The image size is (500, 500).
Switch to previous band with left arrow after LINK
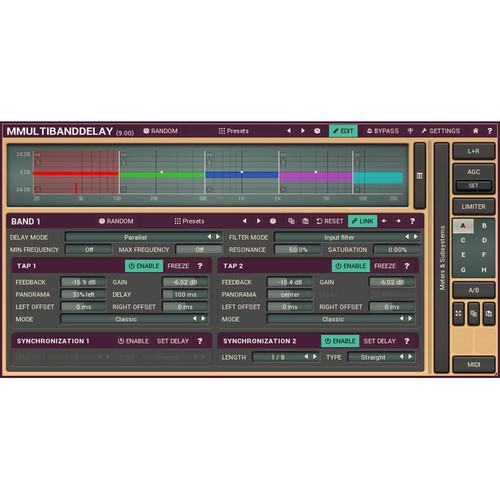tap(384, 221)
